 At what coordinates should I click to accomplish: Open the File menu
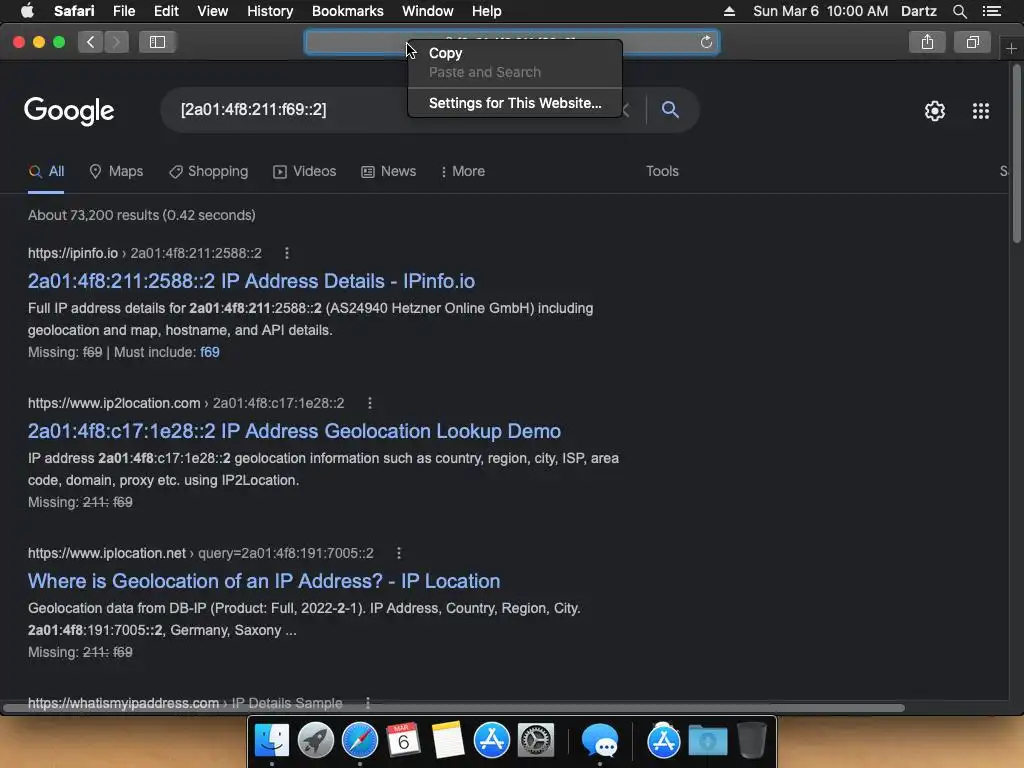pyautogui.click(x=123, y=11)
